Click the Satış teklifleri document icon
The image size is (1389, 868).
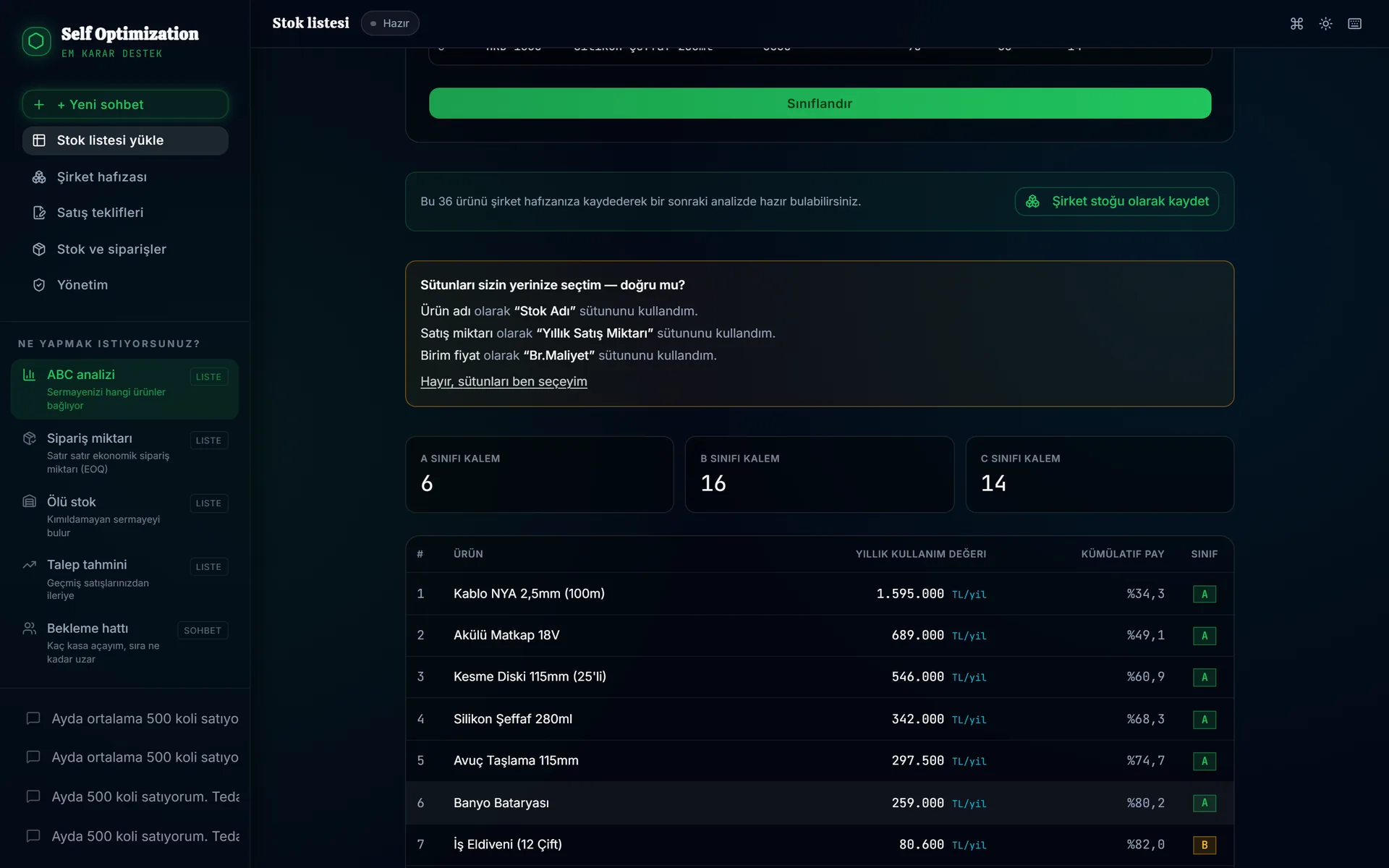39,213
